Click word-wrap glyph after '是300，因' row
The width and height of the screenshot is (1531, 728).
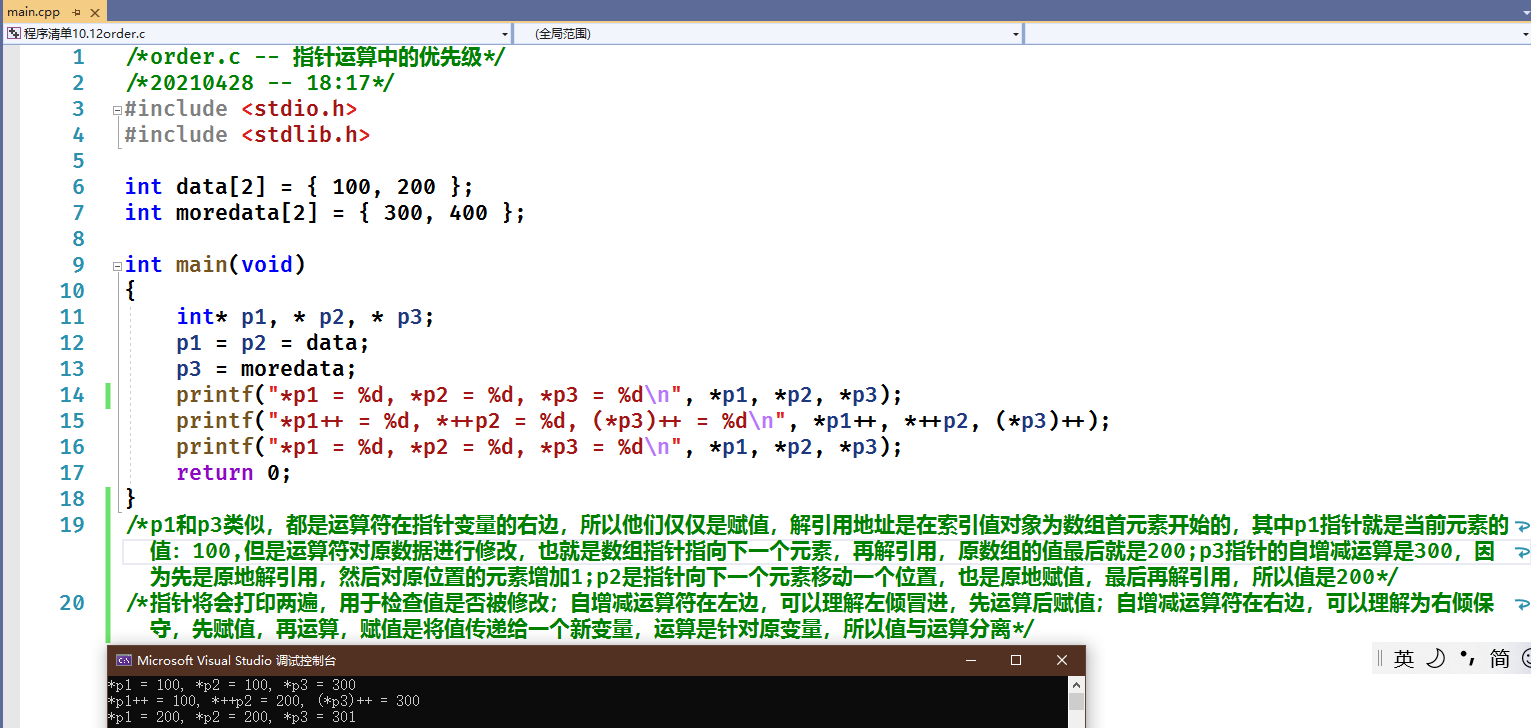(x=1522, y=551)
